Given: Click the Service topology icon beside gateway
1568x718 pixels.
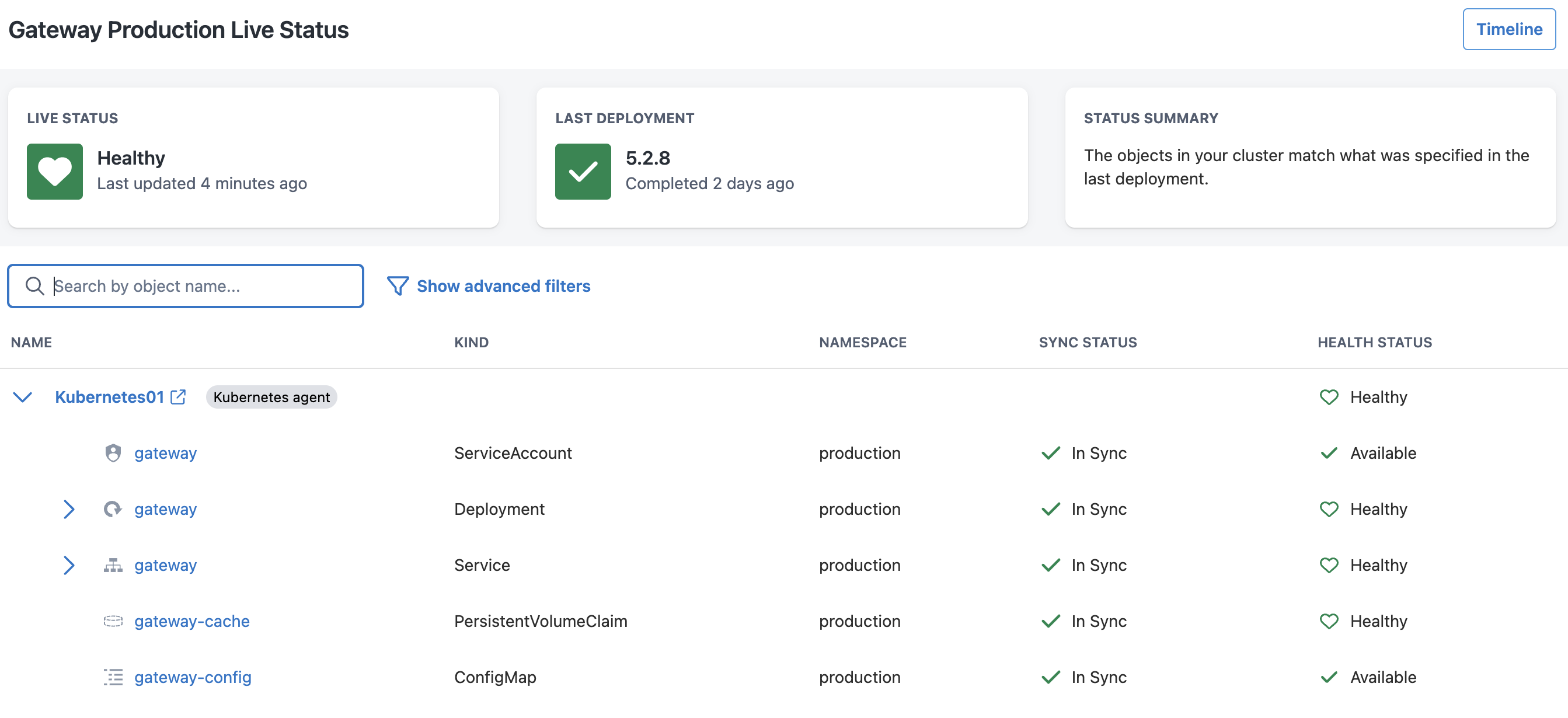Looking at the screenshot, I should coord(113,565).
